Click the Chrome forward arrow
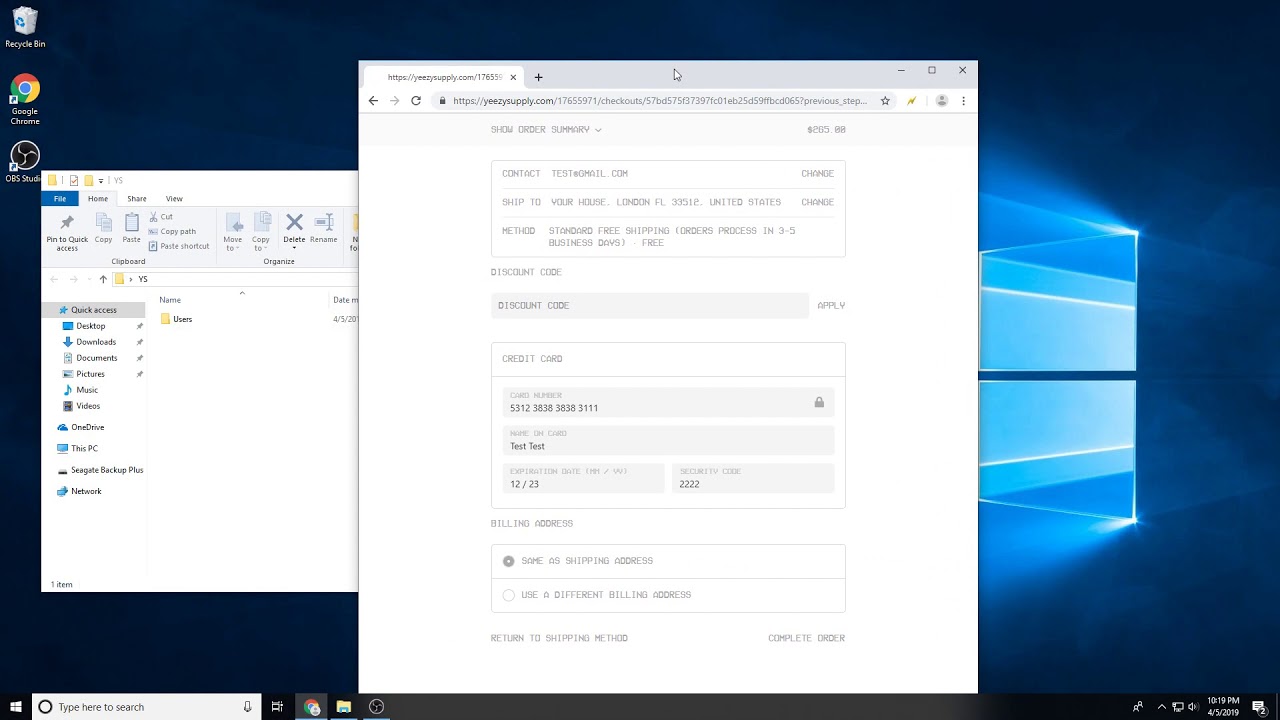1280x720 pixels. [394, 101]
